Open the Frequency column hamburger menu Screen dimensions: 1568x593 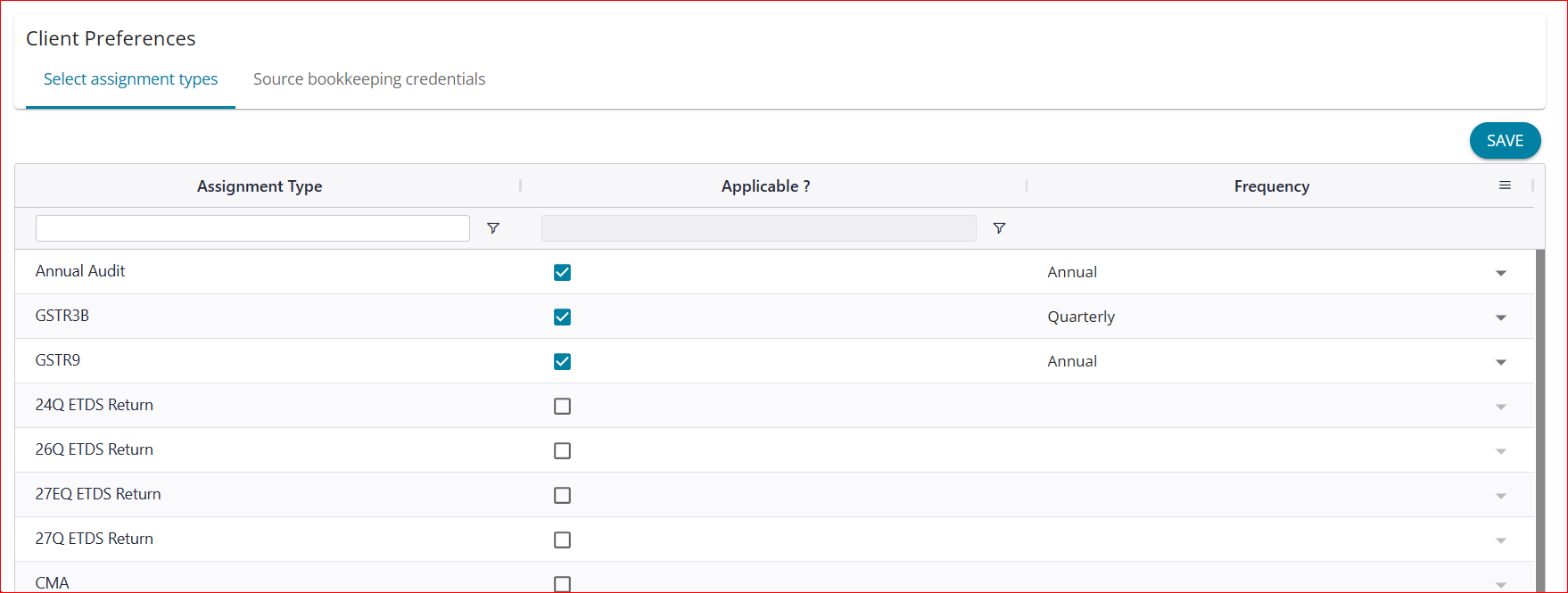coord(1505,185)
